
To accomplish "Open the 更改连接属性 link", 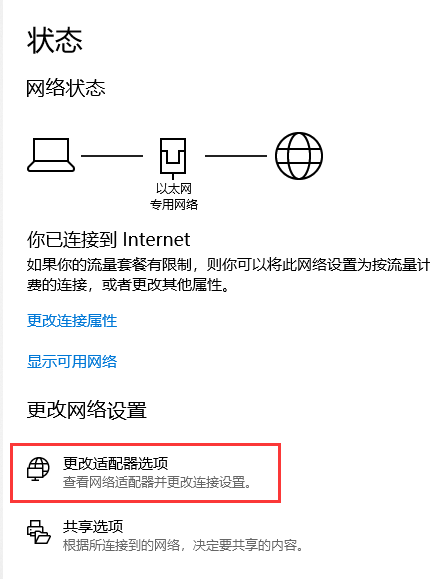I will tap(72, 321).
